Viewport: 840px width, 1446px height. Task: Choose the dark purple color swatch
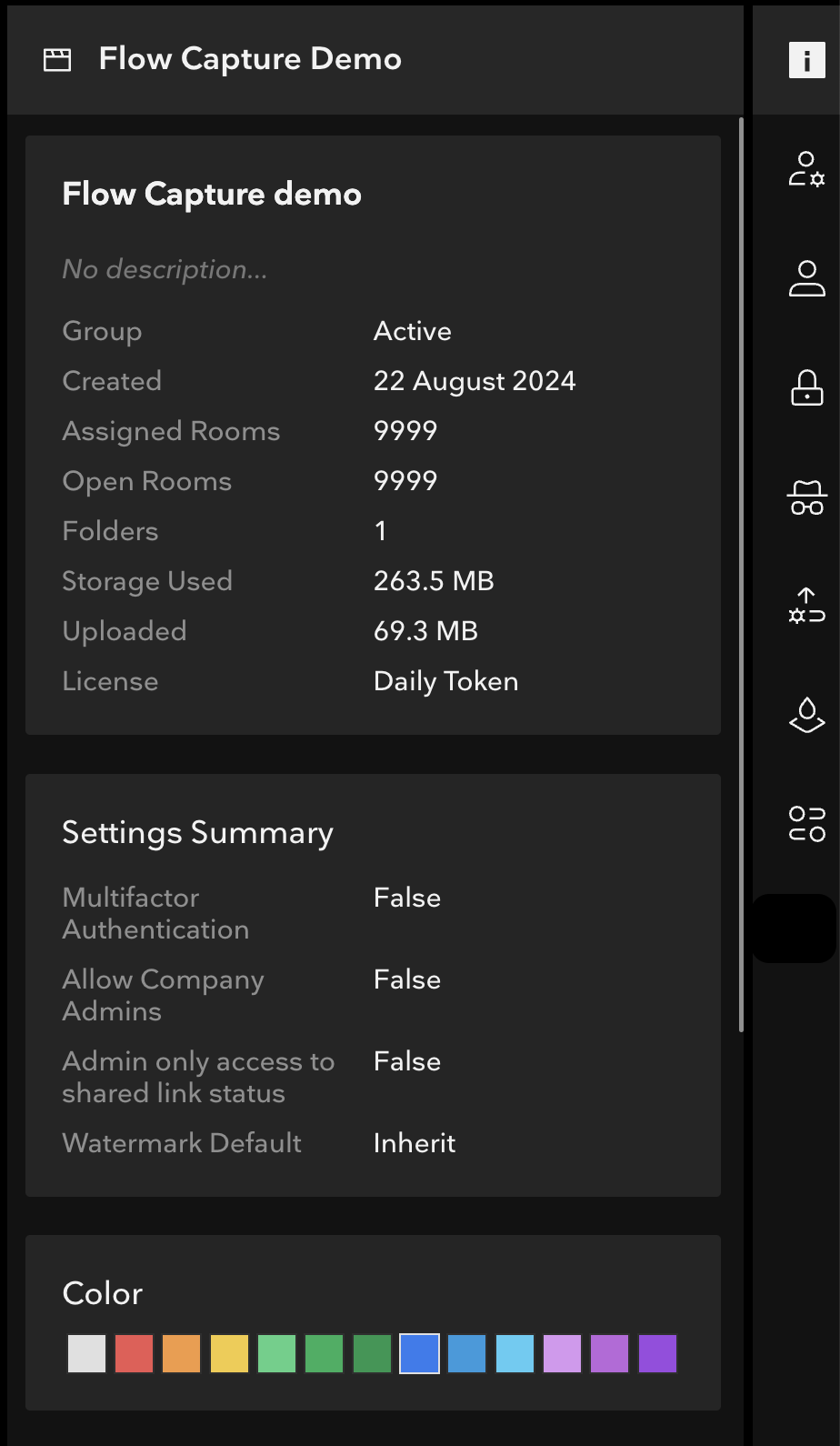[657, 1353]
